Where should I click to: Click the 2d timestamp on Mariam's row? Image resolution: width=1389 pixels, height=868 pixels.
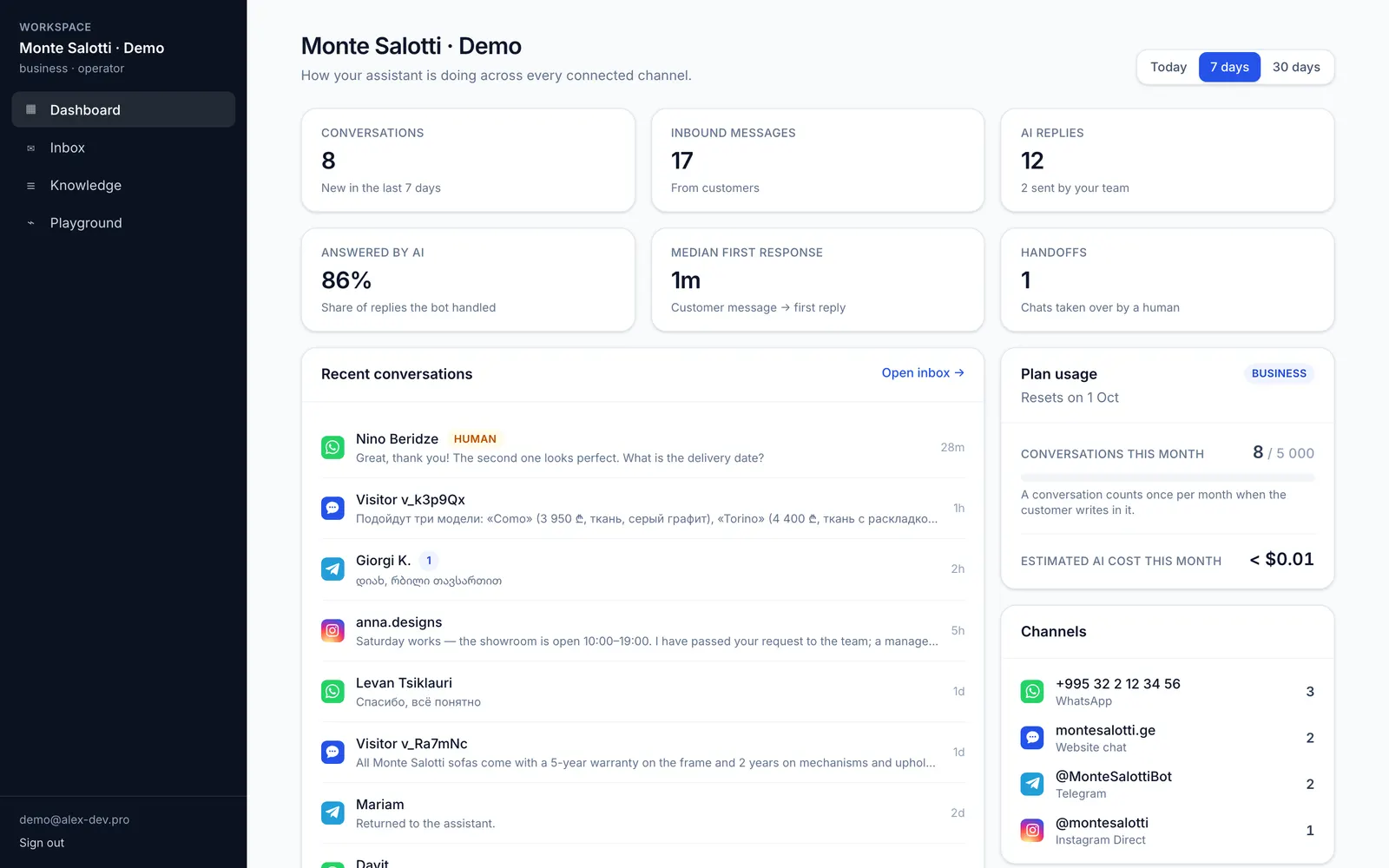(958, 812)
